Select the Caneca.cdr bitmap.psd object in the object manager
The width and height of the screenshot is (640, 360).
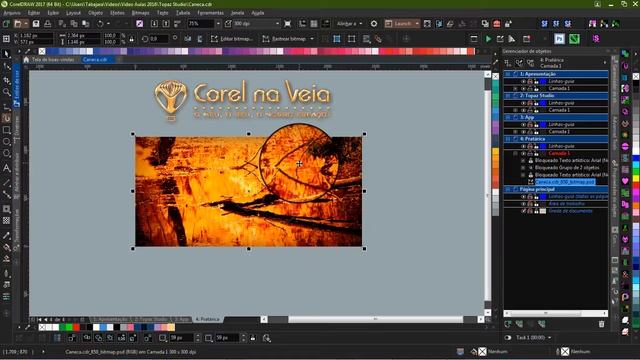click(x=565, y=182)
